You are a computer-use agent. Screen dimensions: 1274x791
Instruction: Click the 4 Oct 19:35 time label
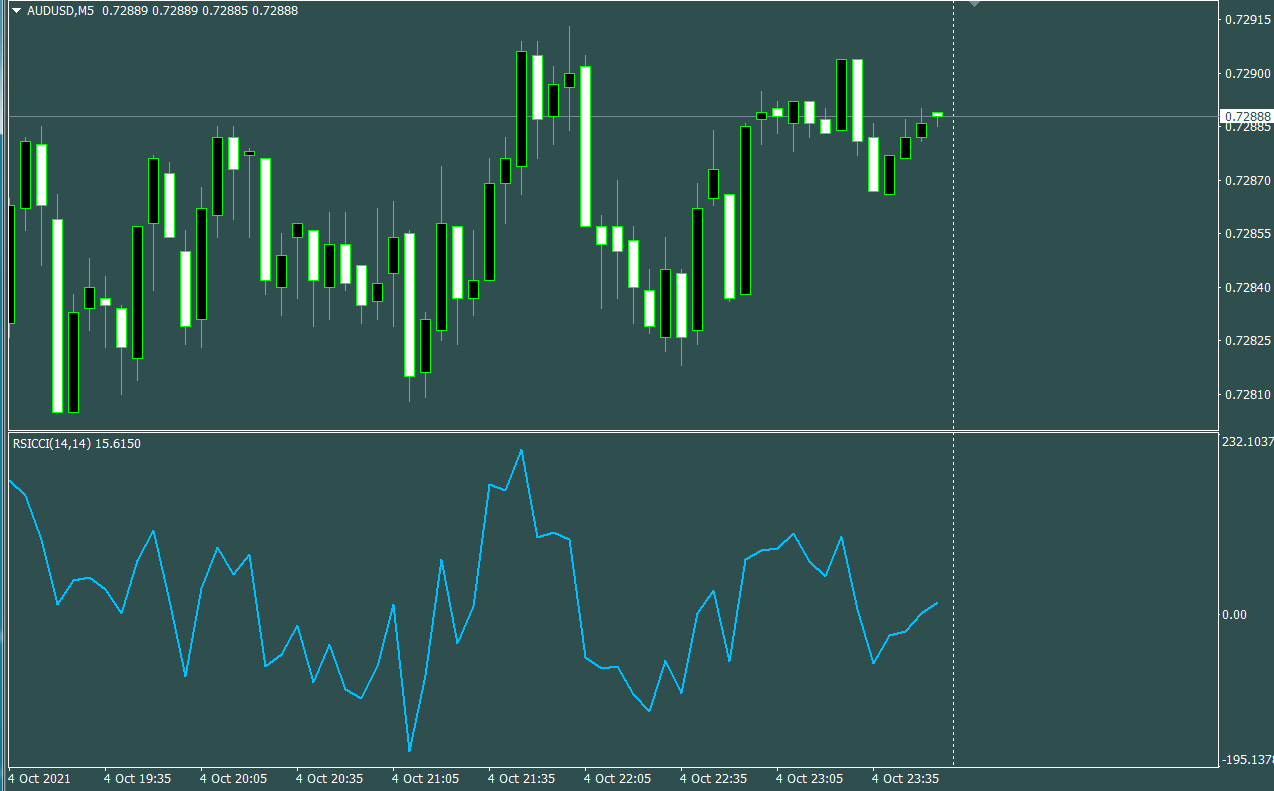pyautogui.click(x=137, y=778)
